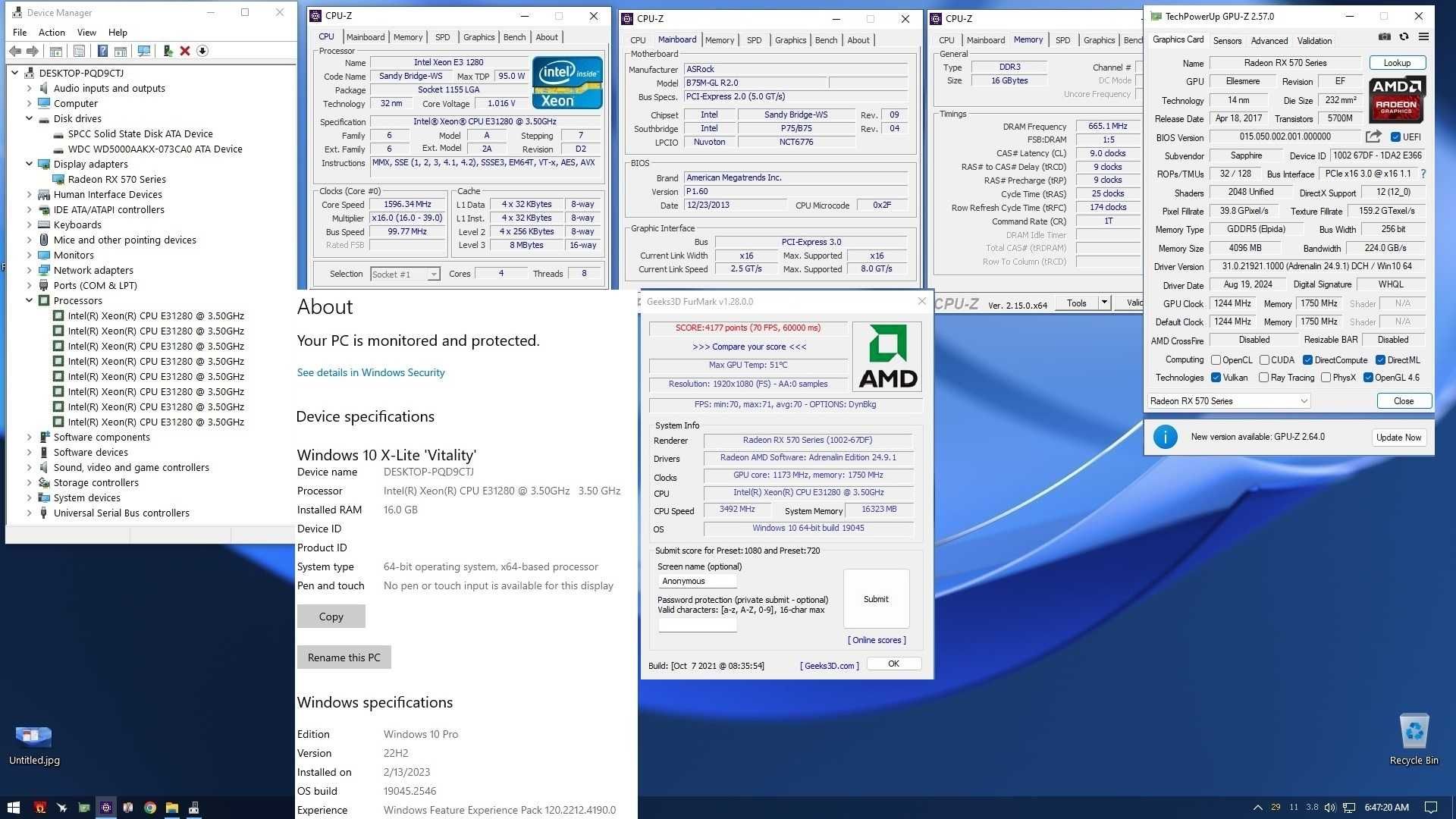Open Bench tab in the CPU tab CPU-Z window
Viewport: 1456px width, 819px height.
coord(514,37)
